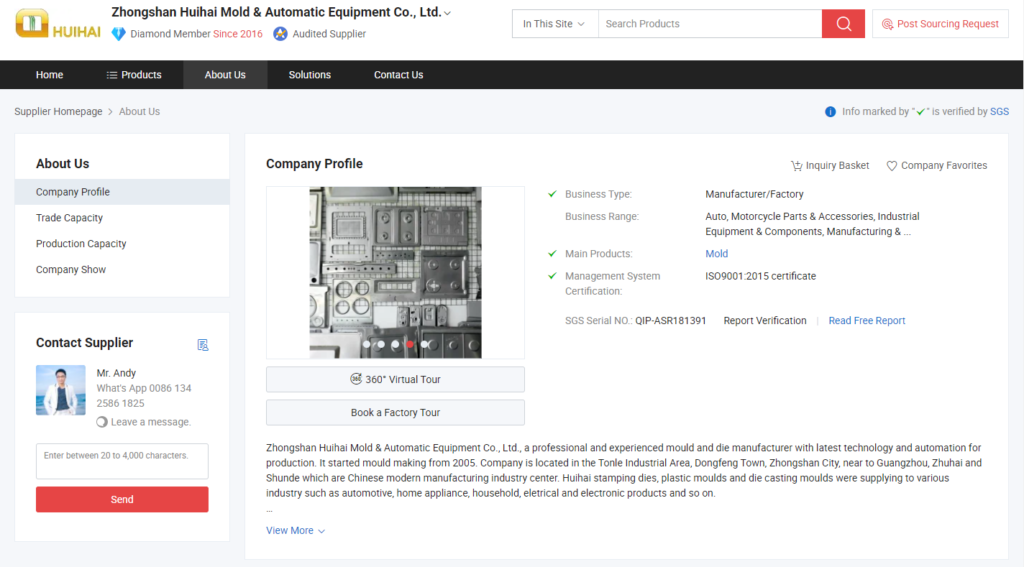Screen dimensions: 1024x567
Task: Click the Company Favorites link
Action: (937, 166)
